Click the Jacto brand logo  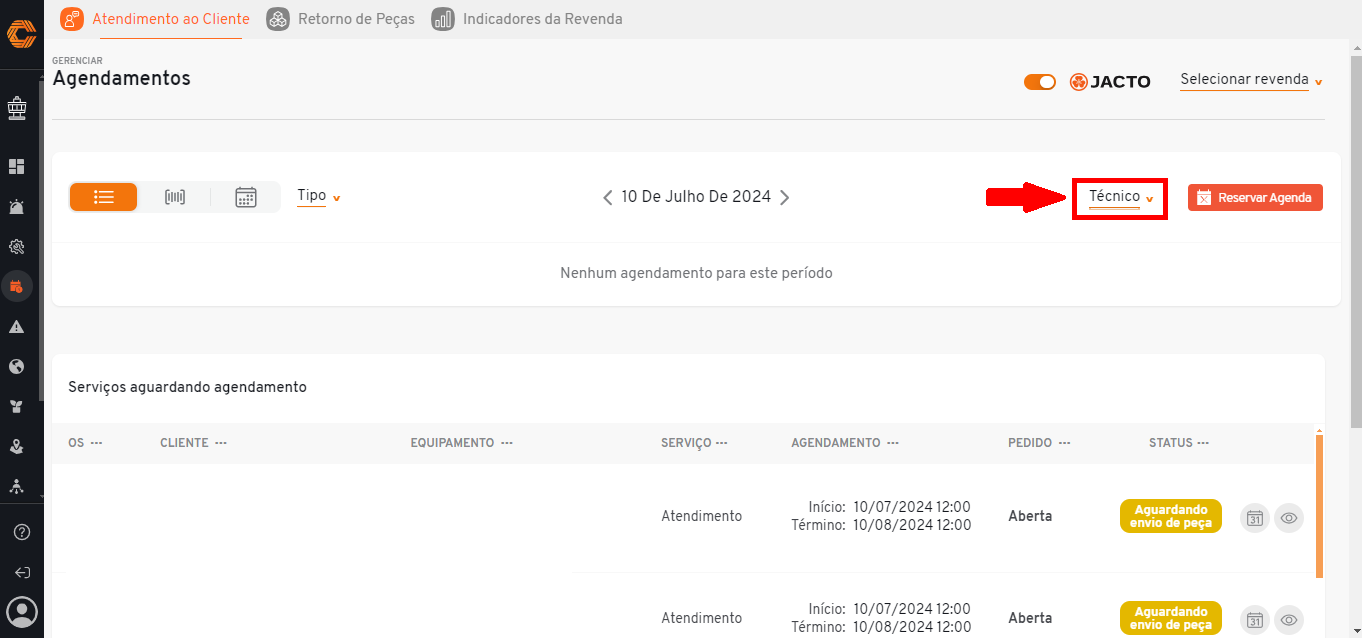[1110, 82]
